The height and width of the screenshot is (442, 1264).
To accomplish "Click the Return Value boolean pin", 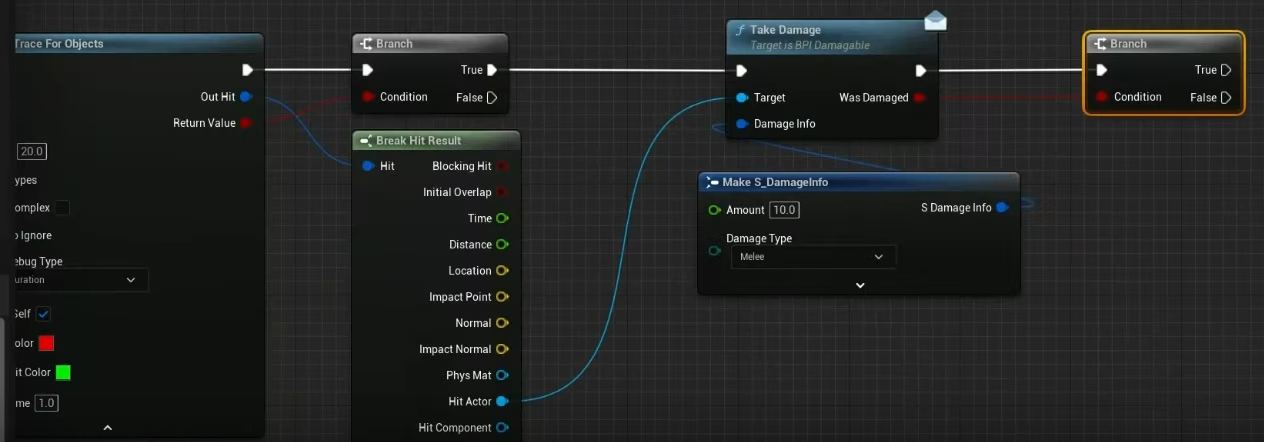I will [246, 123].
